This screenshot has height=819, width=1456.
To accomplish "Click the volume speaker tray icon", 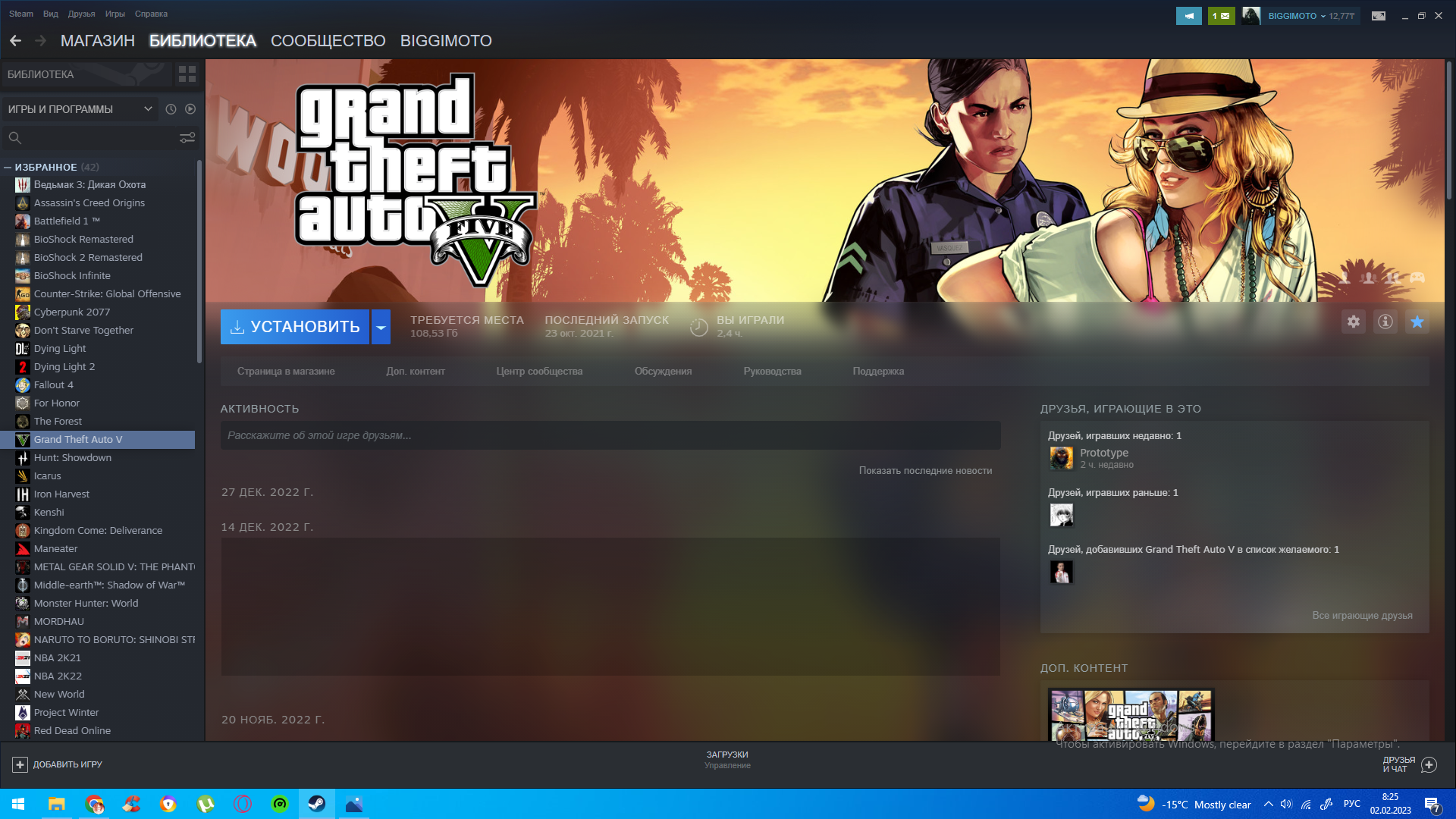I will click(x=1286, y=805).
